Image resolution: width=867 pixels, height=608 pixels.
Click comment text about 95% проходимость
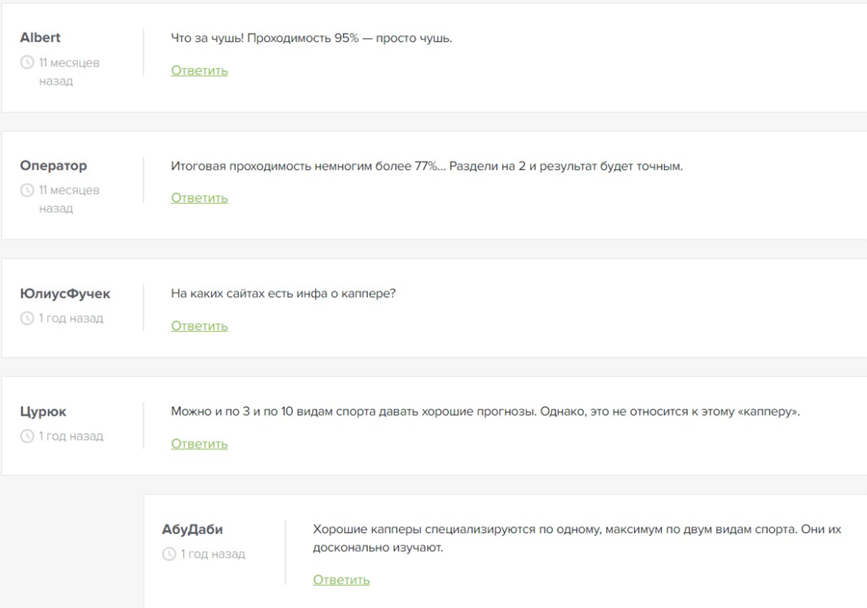pos(311,38)
